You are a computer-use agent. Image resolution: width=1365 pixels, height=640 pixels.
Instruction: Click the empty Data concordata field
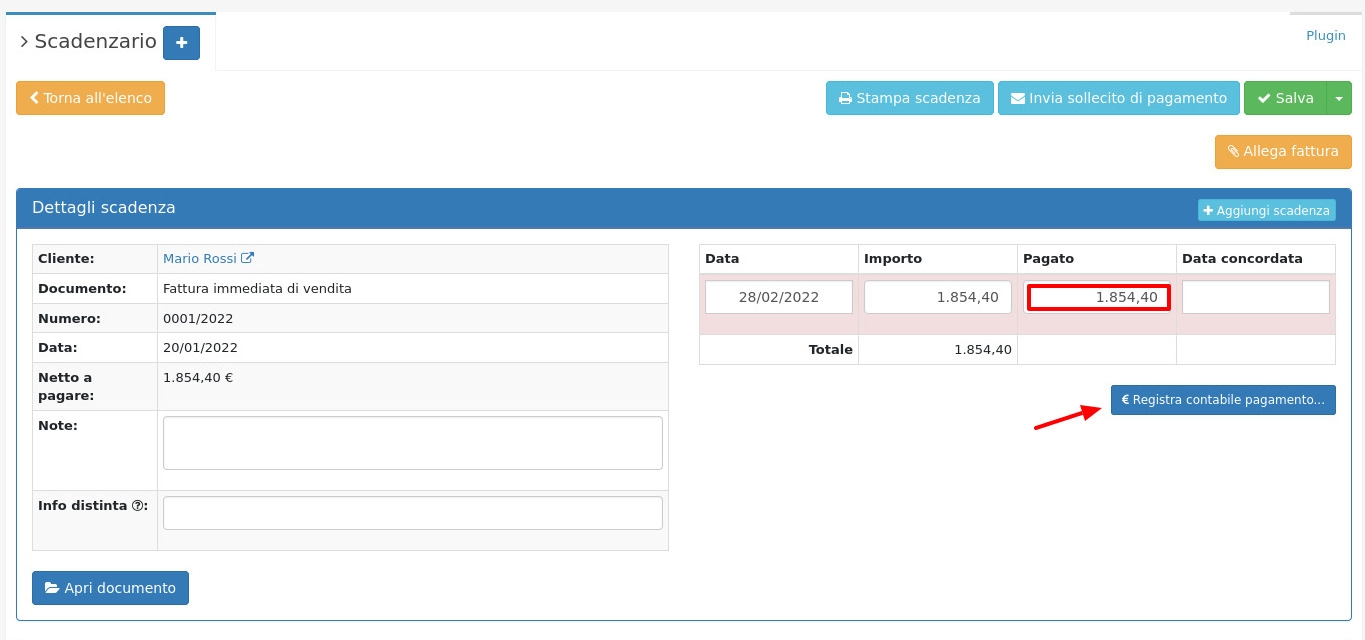pos(1256,297)
